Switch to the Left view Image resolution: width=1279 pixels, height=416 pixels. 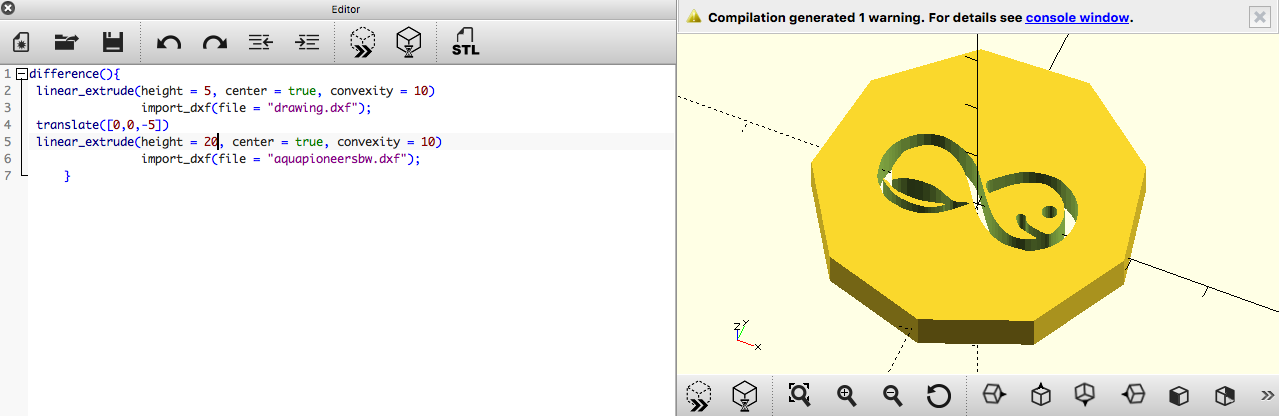(1132, 395)
